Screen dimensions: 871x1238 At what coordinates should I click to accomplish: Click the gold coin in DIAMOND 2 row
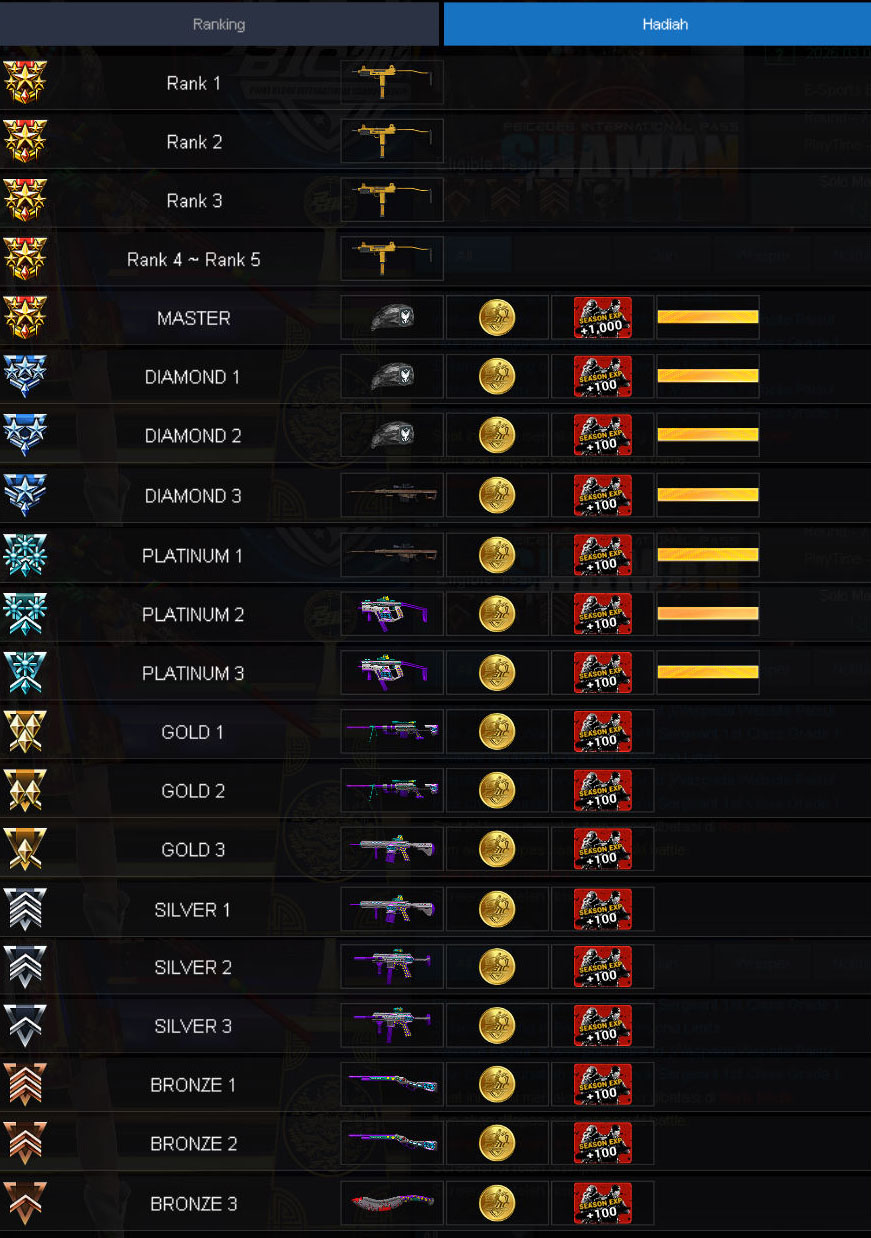(497, 436)
